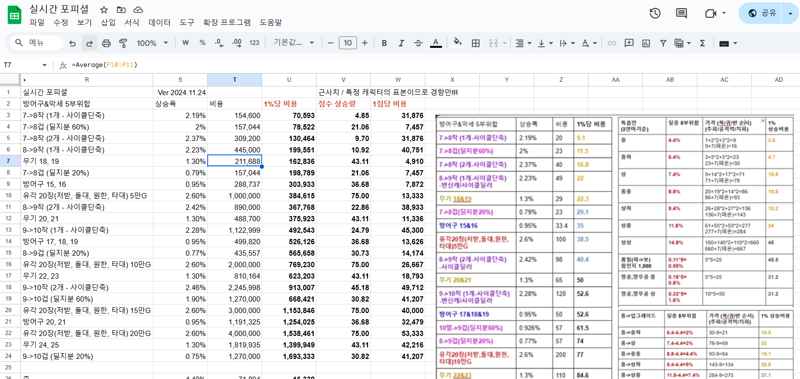Print the spreadsheet
Screen dimensions: 800x379
(x=106, y=43)
